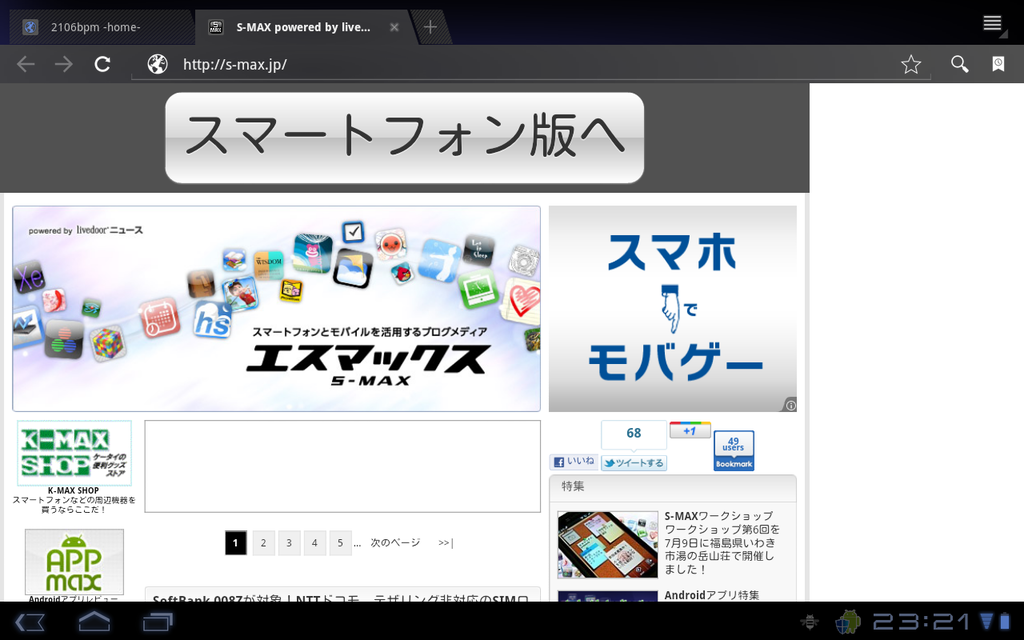Click the 49 users Bookmark badge

click(733, 451)
